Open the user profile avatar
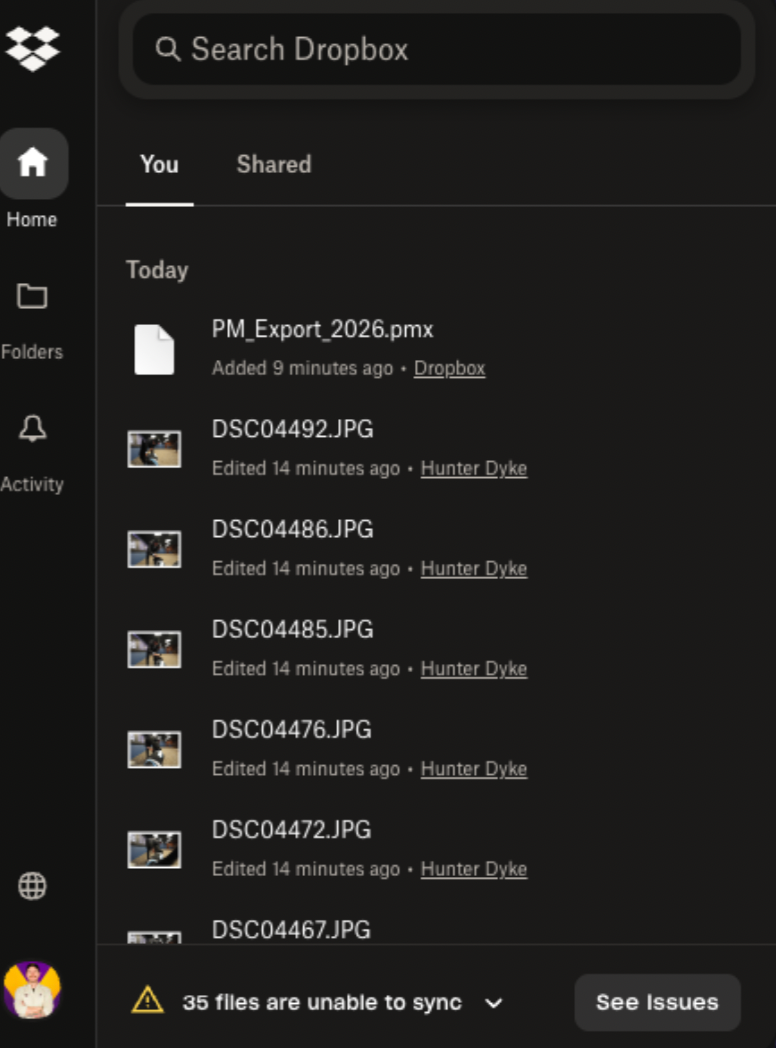Viewport: 776px width, 1048px height. click(32, 990)
